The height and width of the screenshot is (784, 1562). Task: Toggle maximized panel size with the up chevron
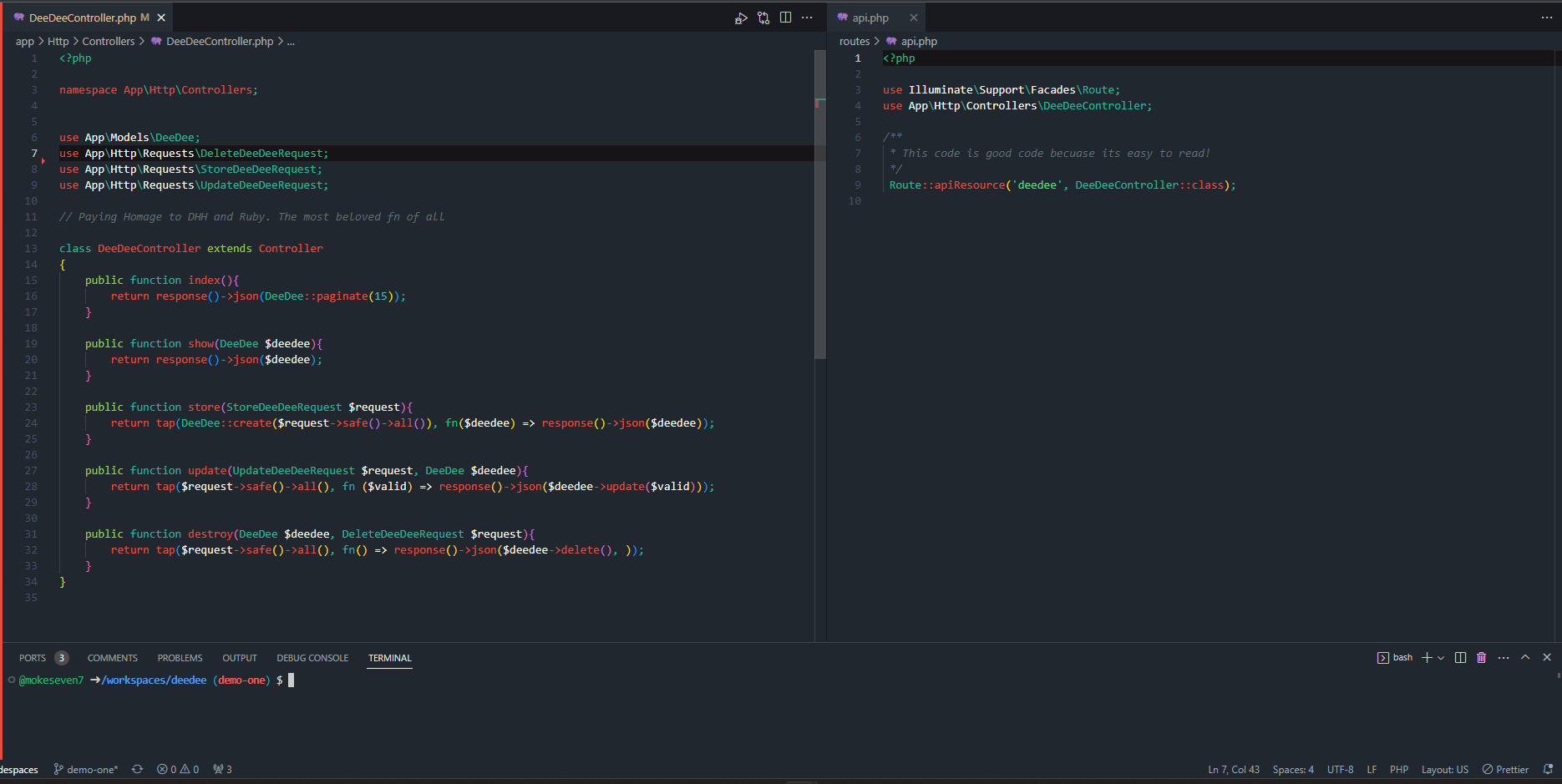point(1525,658)
